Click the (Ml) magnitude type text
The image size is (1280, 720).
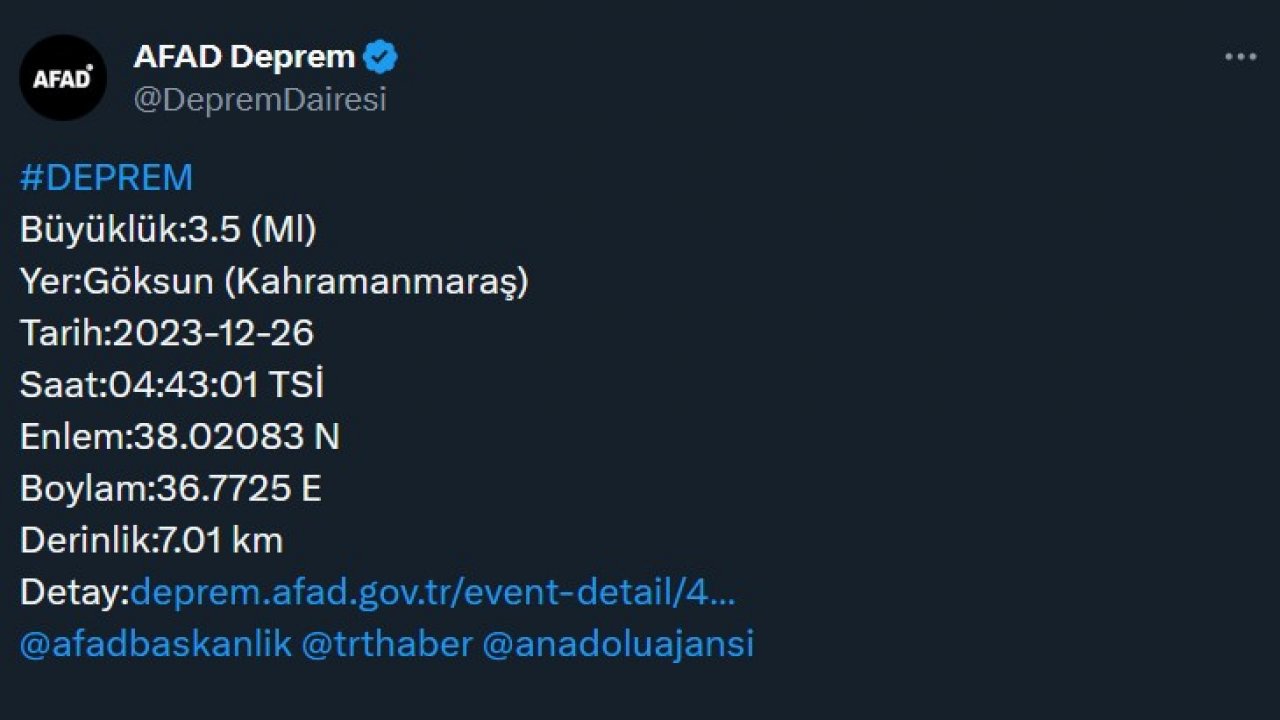283,230
